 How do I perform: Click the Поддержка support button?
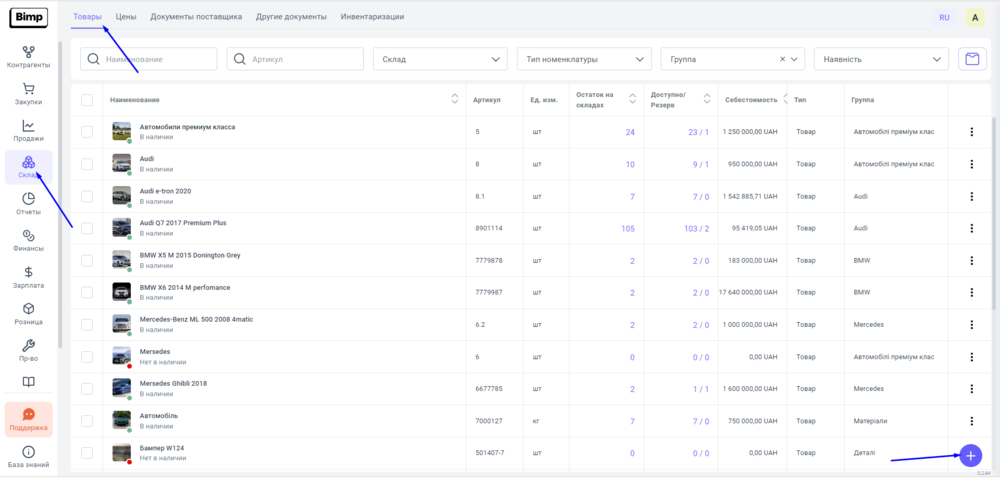point(28,419)
